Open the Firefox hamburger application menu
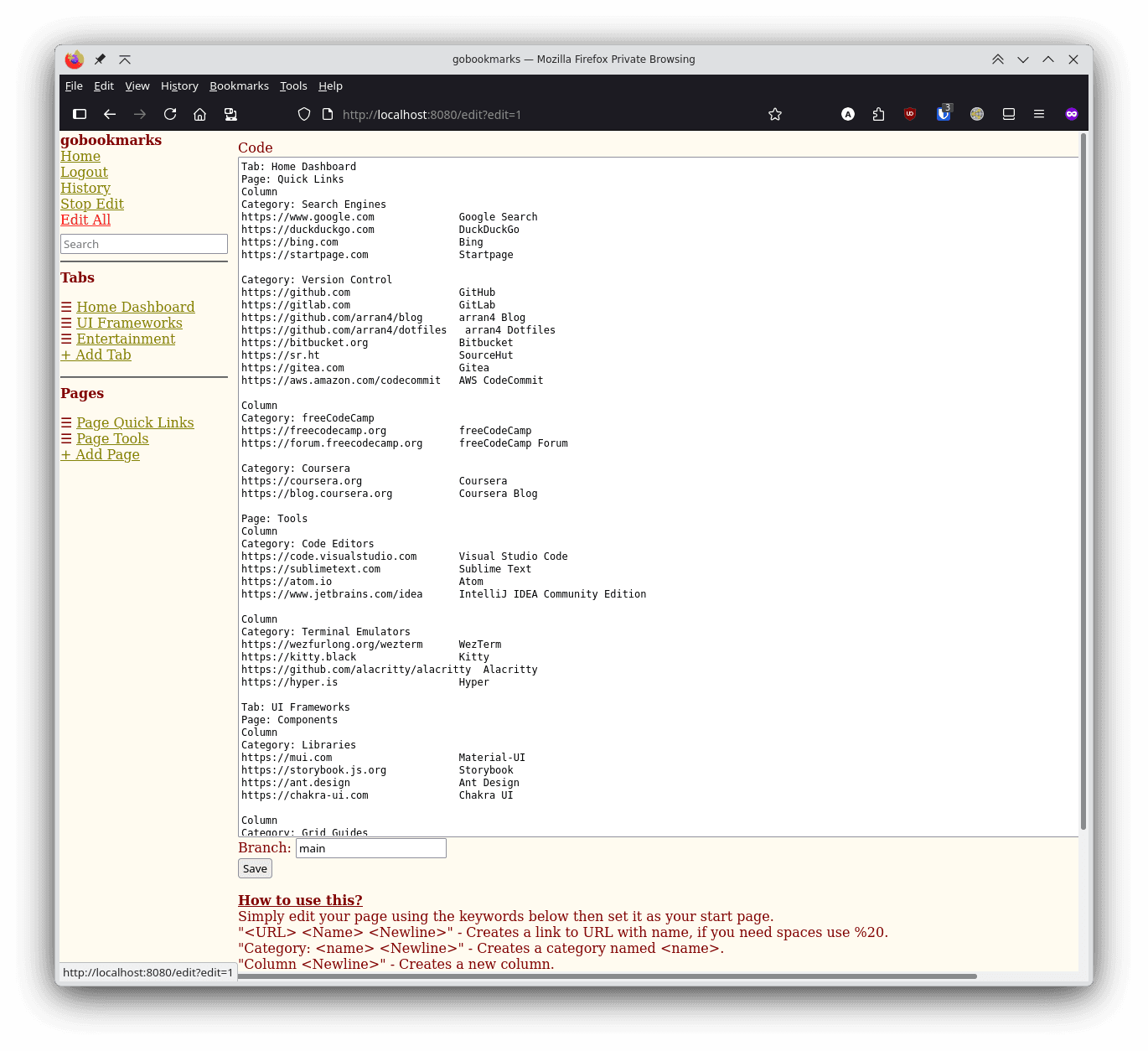The image size is (1148, 1051). (x=1039, y=114)
